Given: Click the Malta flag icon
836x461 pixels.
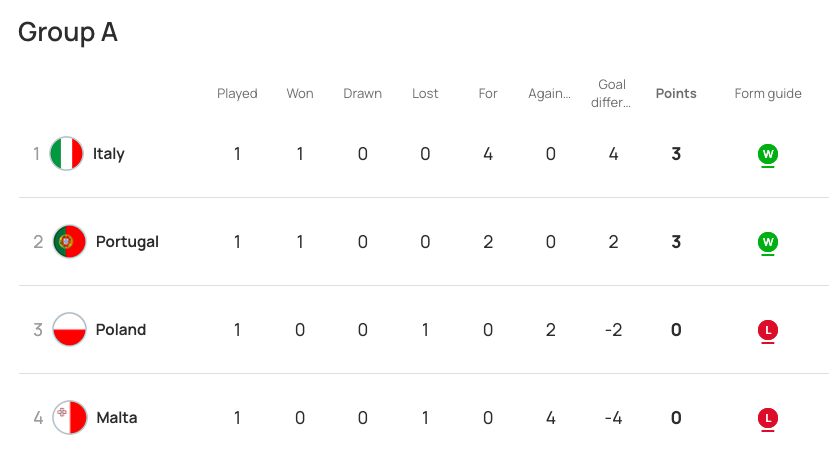Looking at the screenshot, I should (70, 418).
